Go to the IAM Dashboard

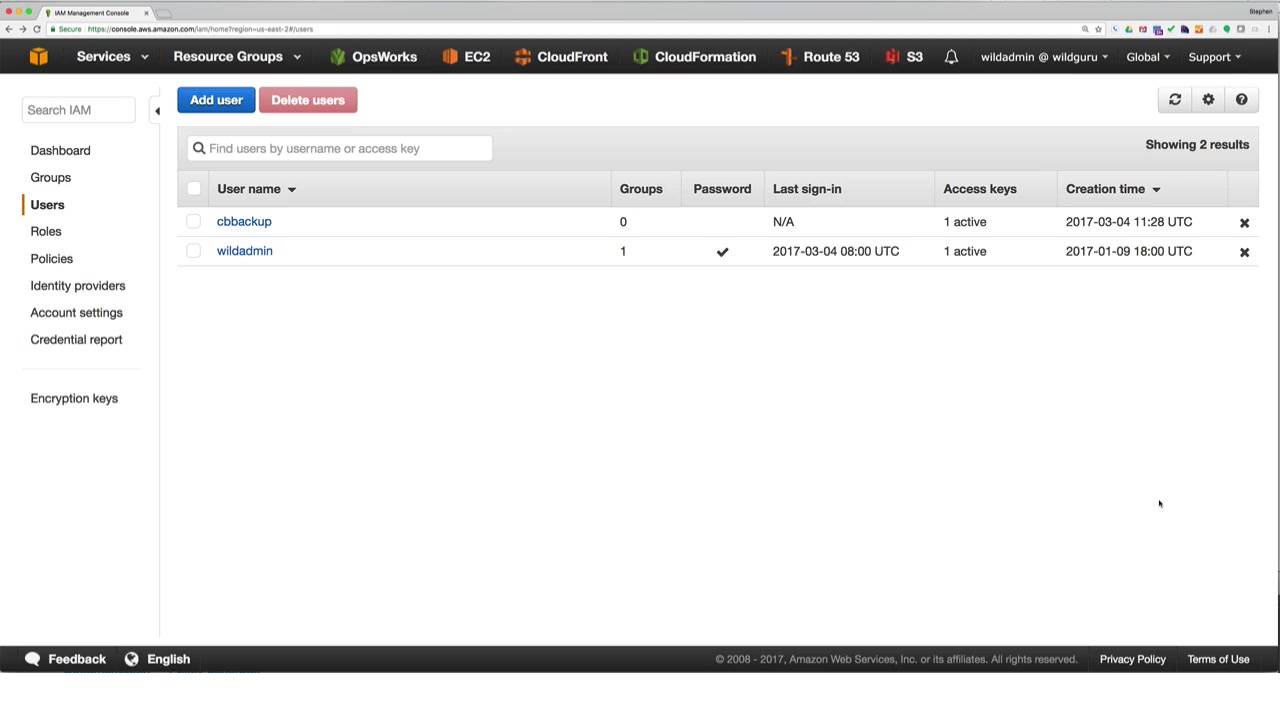[60, 151]
